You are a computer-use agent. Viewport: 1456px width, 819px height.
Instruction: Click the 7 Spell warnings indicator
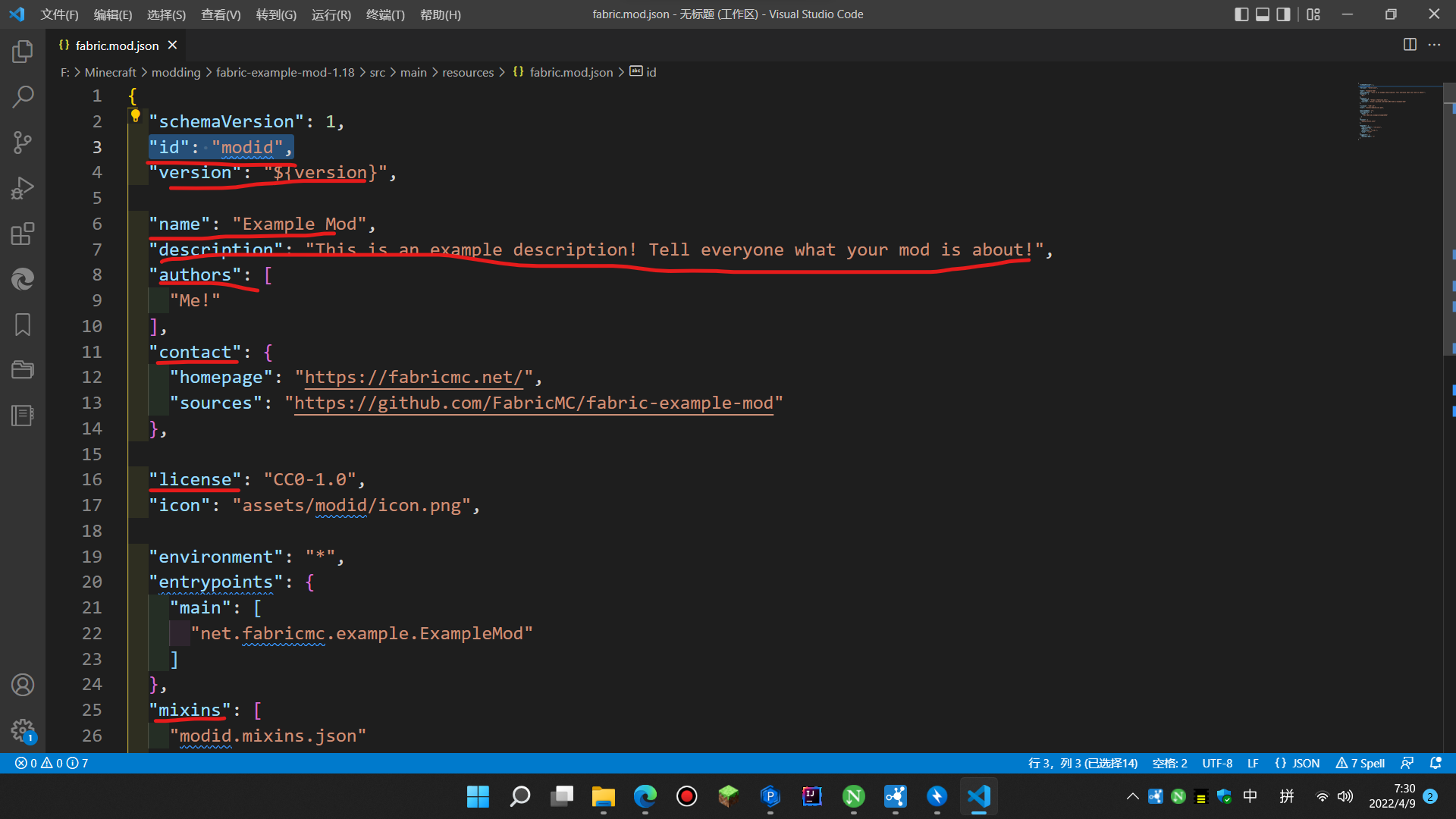point(1360,763)
